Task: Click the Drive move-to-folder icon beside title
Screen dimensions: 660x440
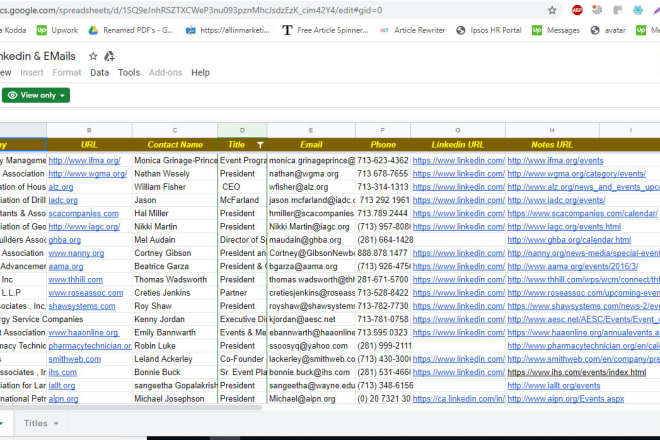Action: [x=109, y=56]
